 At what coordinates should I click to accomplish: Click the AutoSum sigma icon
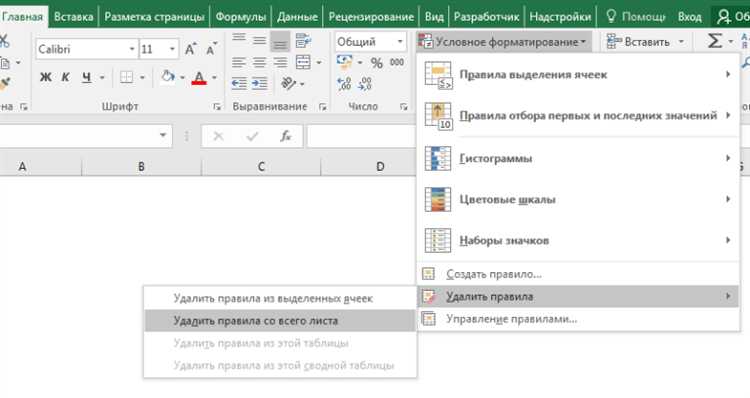coord(715,41)
